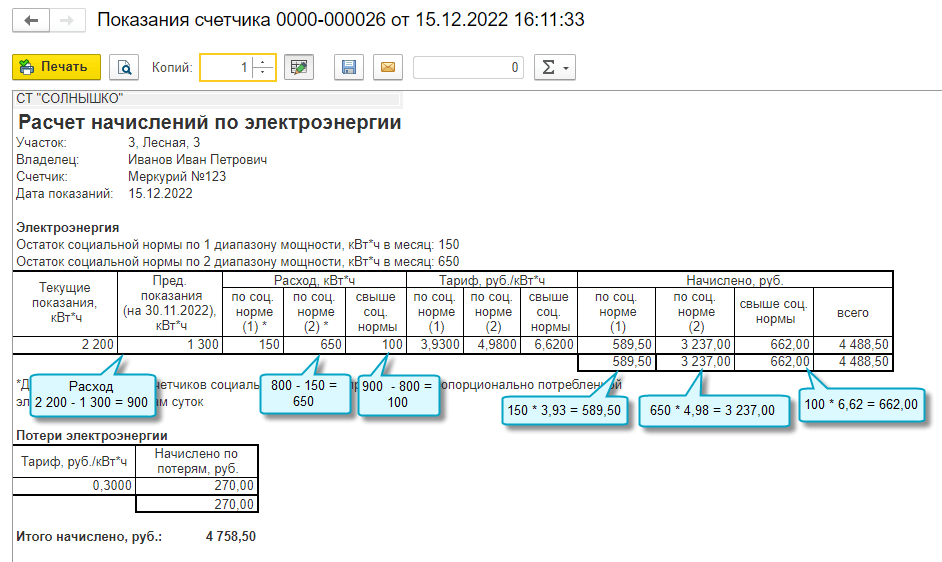Select tariff cell 6,6200
The image size is (942, 562).
pyautogui.click(x=549, y=345)
